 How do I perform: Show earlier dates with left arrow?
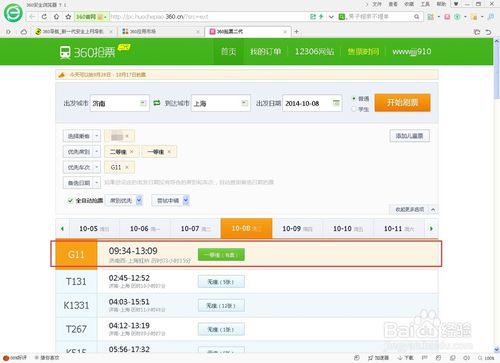click(x=62, y=229)
